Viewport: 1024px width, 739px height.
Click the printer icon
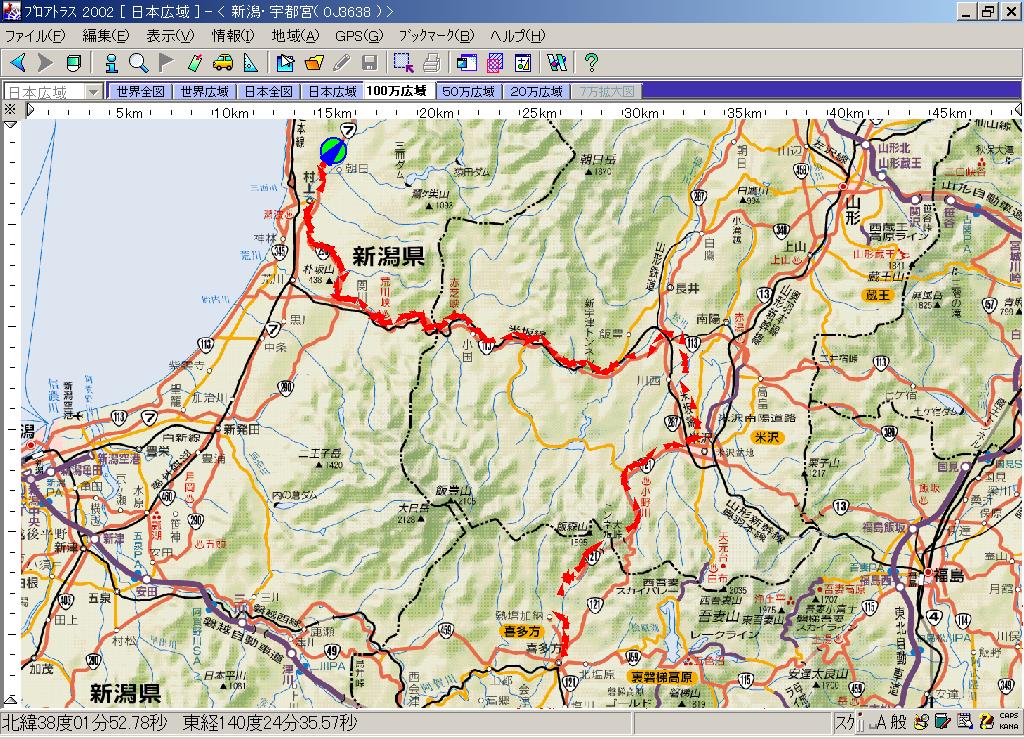431,63
